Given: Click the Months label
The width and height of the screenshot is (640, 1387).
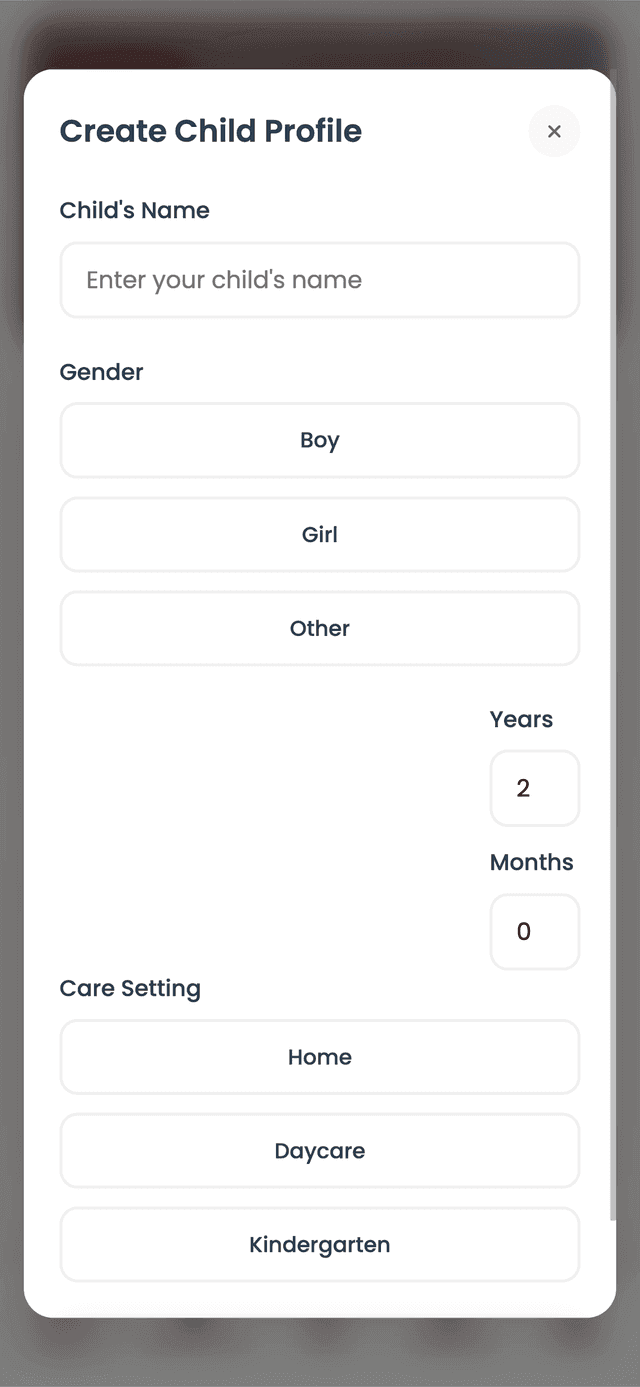Looking at the screenshot, I should coord(531,862).
